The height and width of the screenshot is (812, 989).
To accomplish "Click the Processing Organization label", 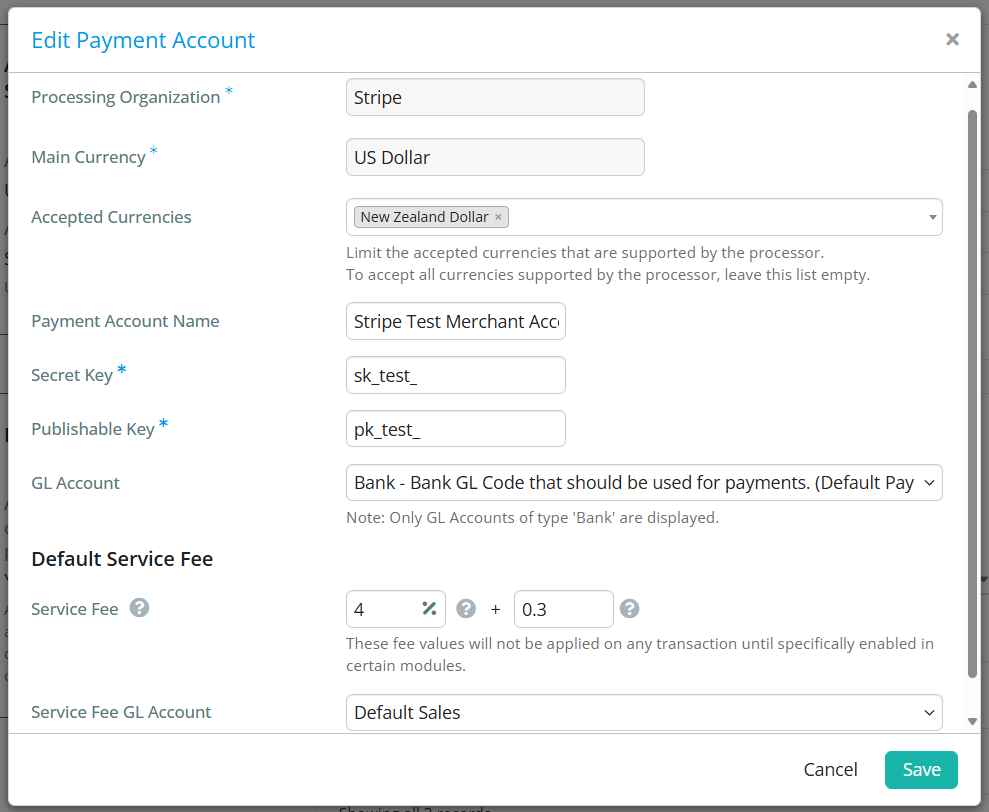I will (126, 97).
